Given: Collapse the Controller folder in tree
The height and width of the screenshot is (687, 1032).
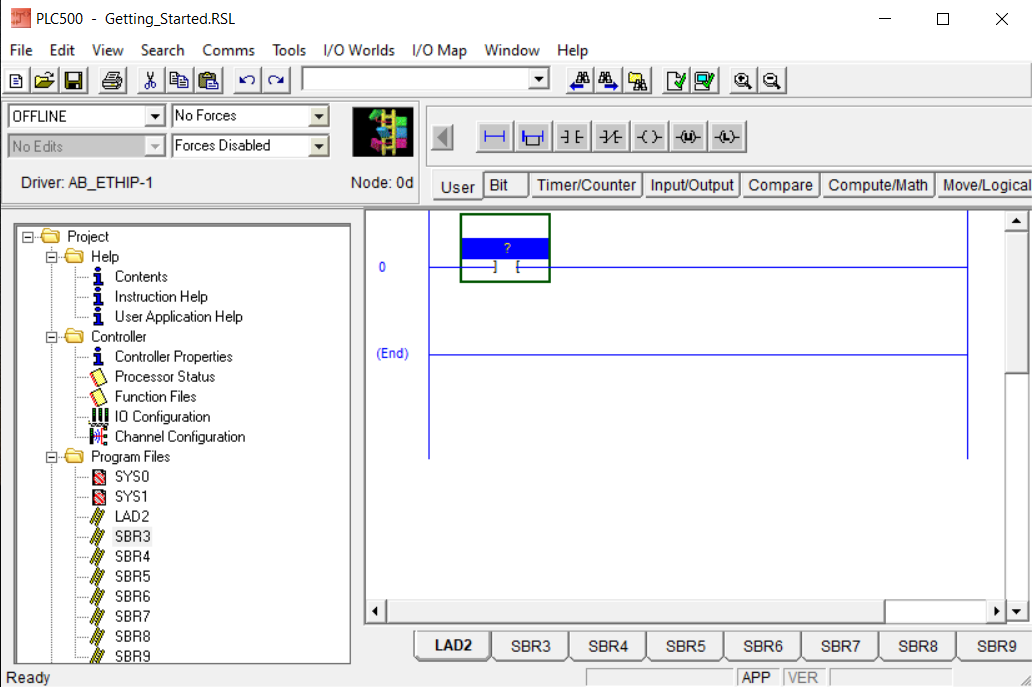Looking at the screenshot, I should (x=51, y=337).
